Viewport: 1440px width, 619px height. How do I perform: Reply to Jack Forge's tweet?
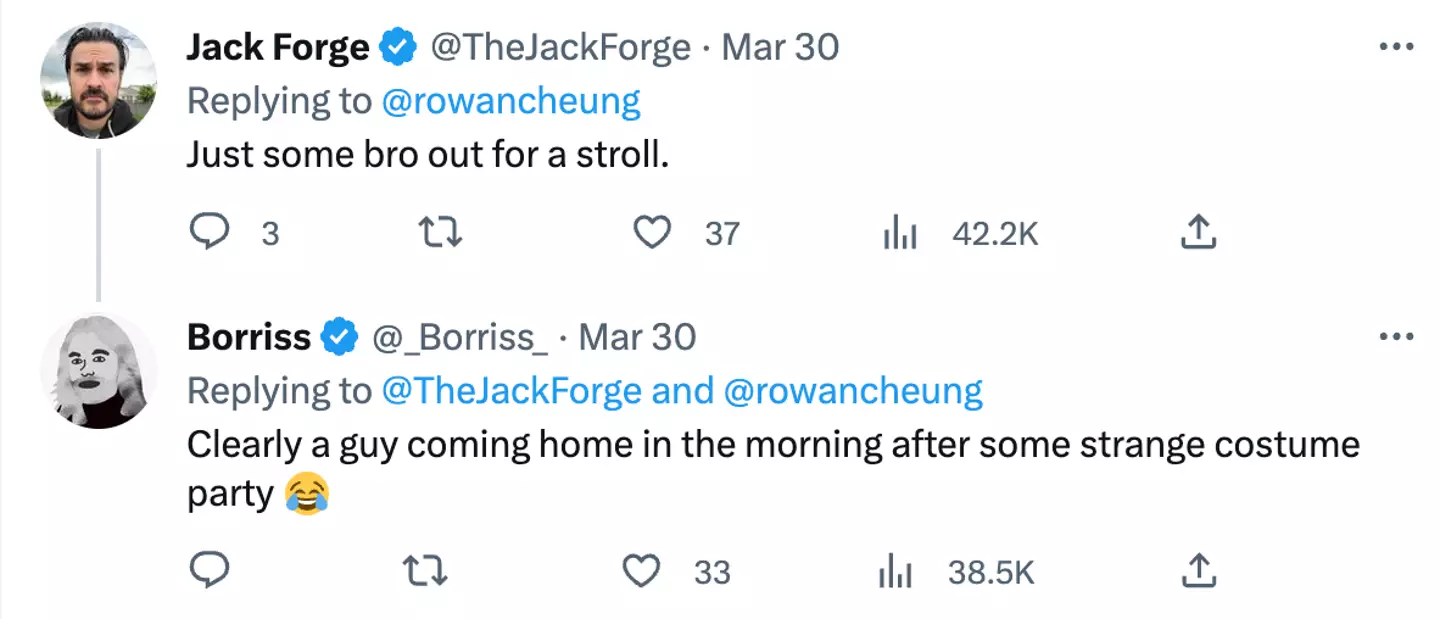tap(209, 233)
